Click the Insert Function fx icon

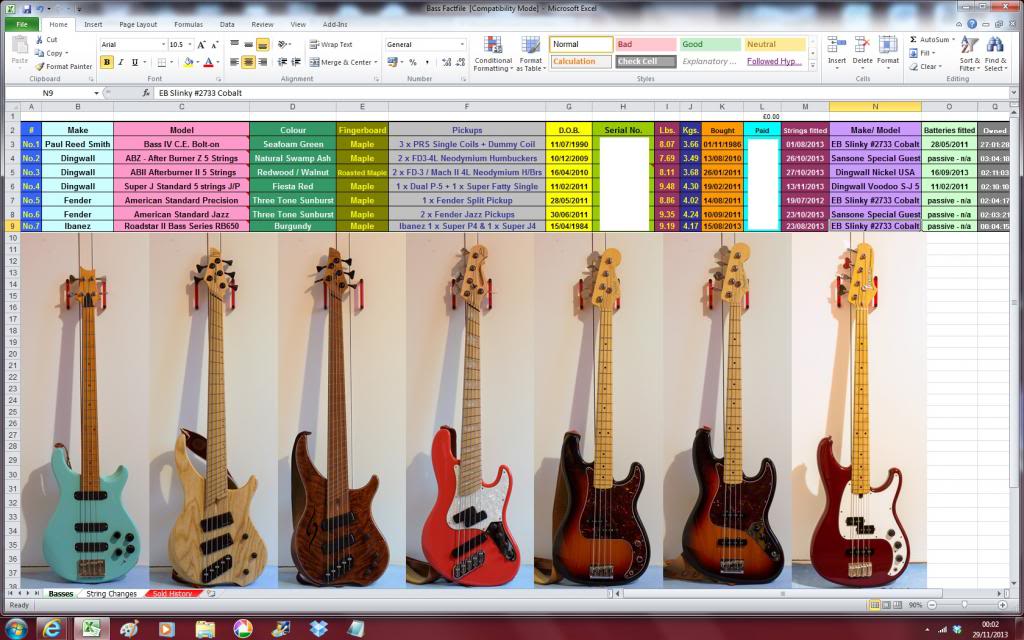[146, 93]
